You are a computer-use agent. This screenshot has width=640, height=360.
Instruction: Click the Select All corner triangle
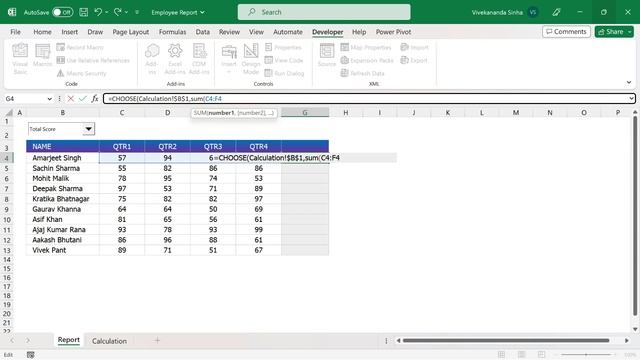[9, 113]
